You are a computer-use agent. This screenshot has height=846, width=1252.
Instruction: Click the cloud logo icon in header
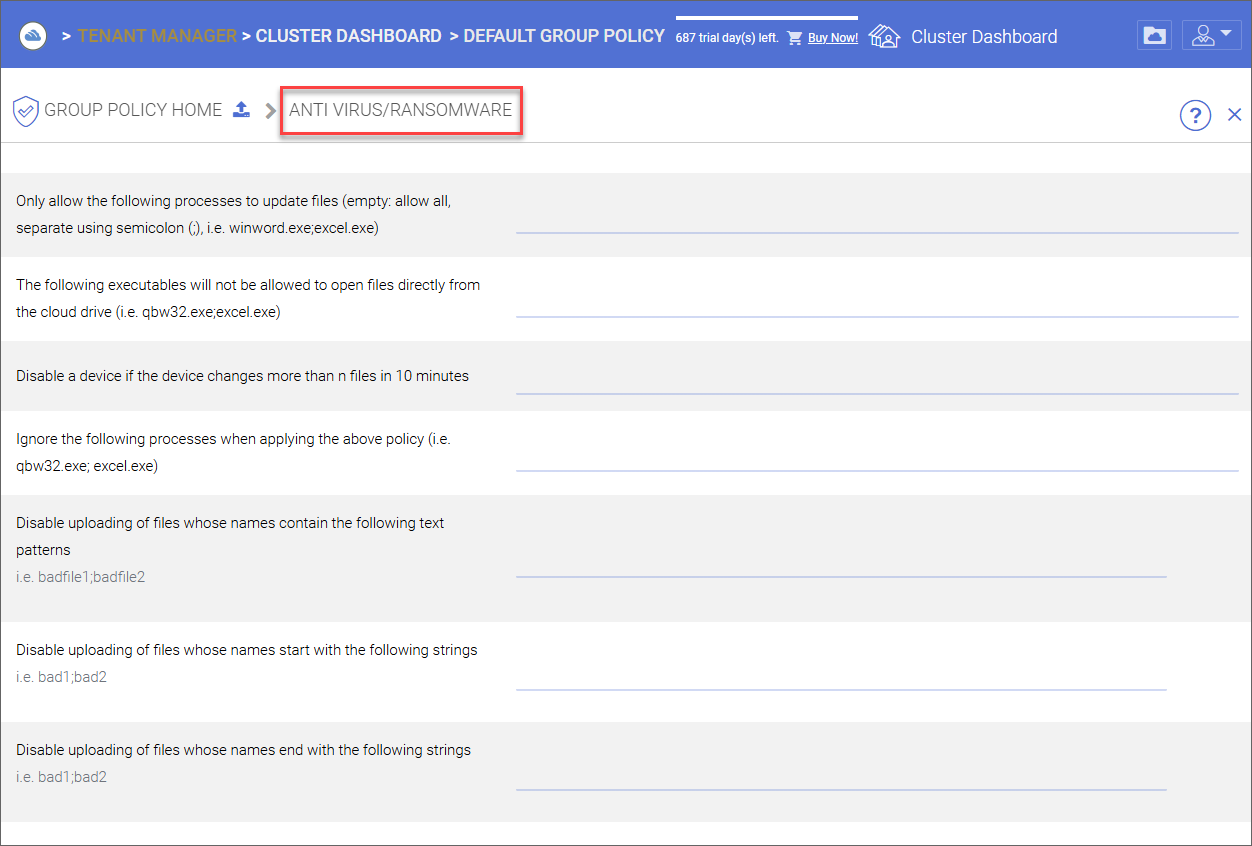point(33,36)
